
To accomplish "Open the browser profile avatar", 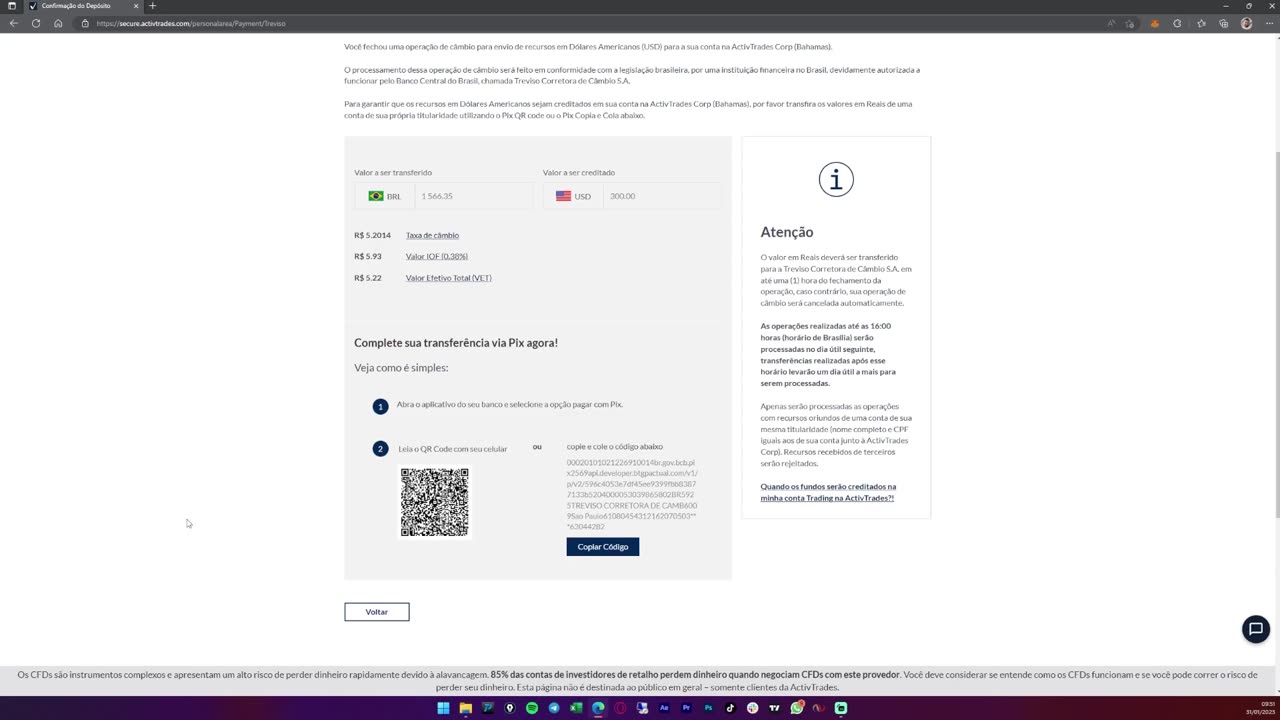I will 1246,23.
